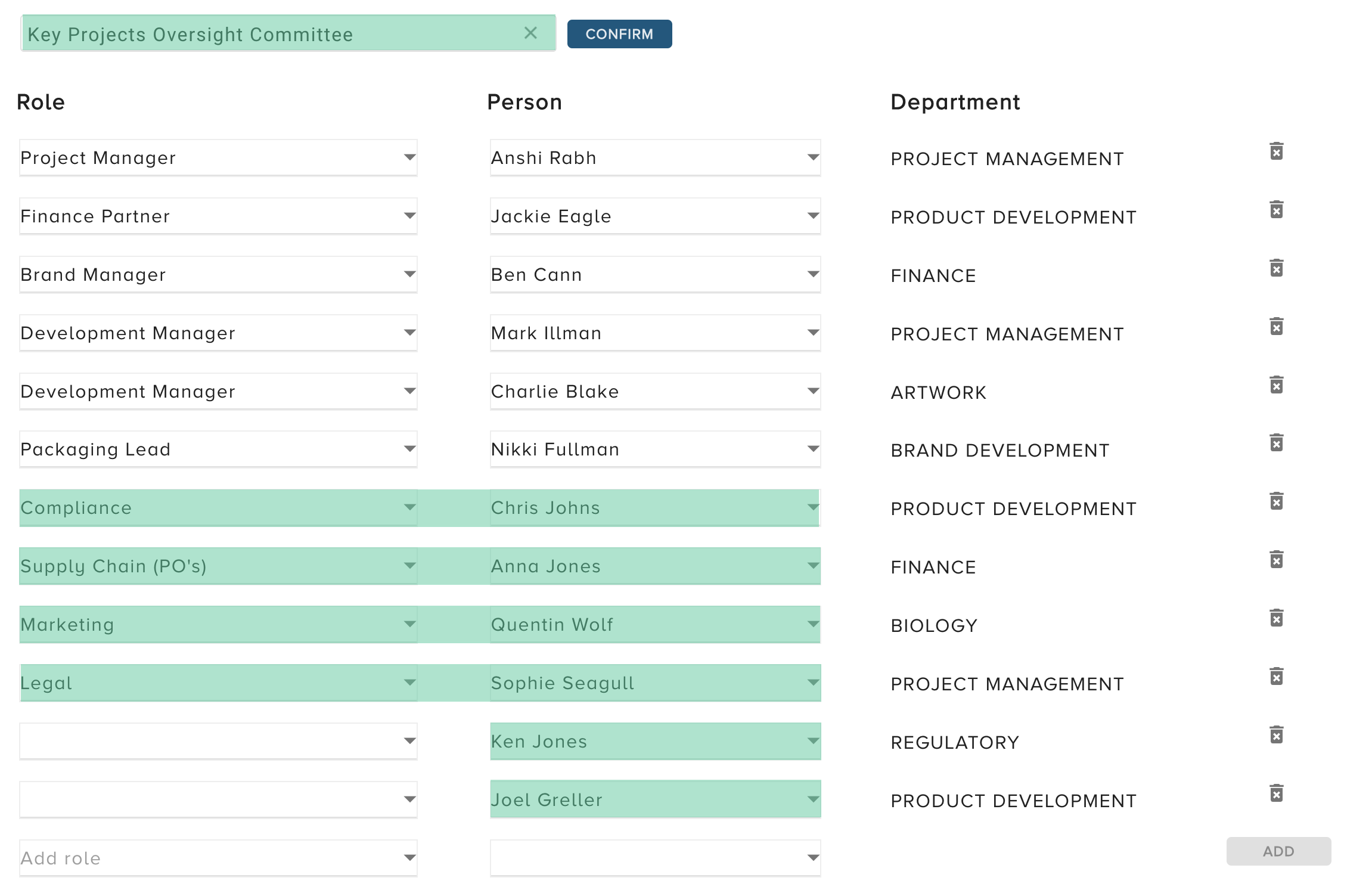Delete the Charlie Blake artwork row
This screenshot has width=1372, height=896.
(1276, 385)
